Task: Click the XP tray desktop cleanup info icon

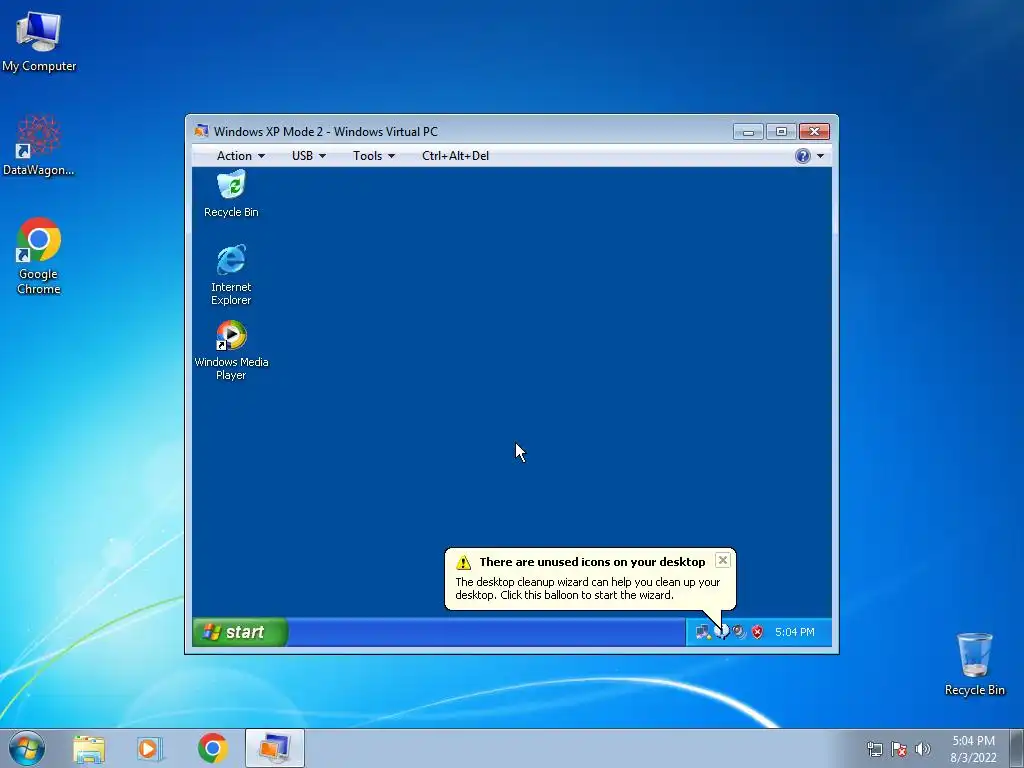Action: pyautogui.click(x=721, y=632)
